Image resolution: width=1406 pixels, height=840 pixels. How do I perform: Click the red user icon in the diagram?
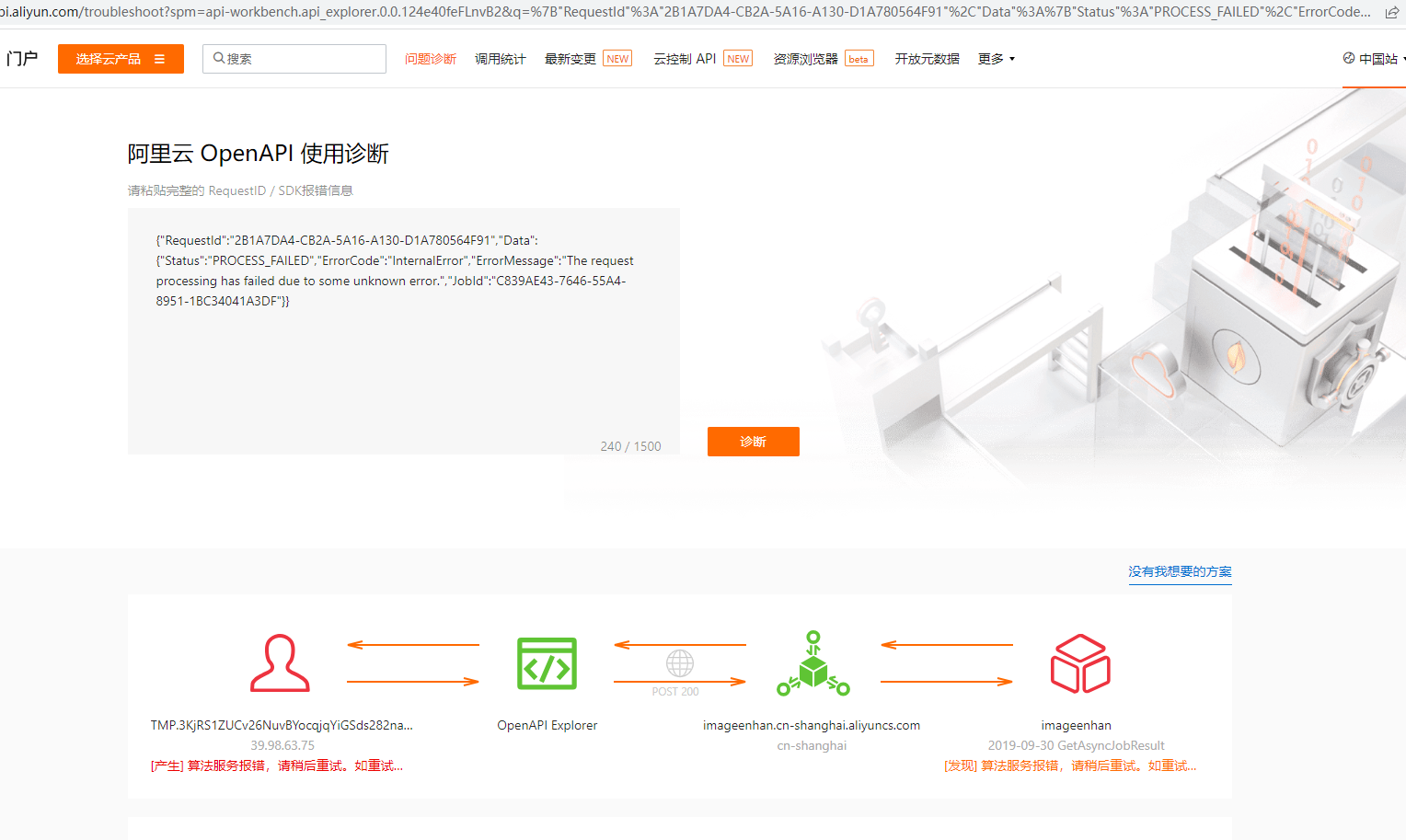tap(280, 662)
